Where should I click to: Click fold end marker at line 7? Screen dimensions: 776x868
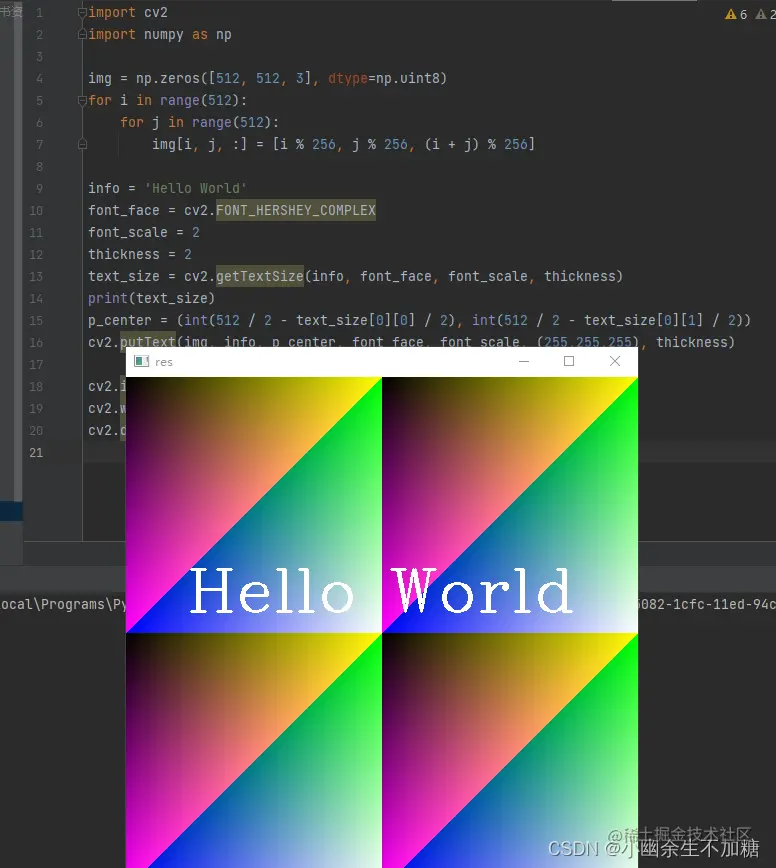click(82, 144)
